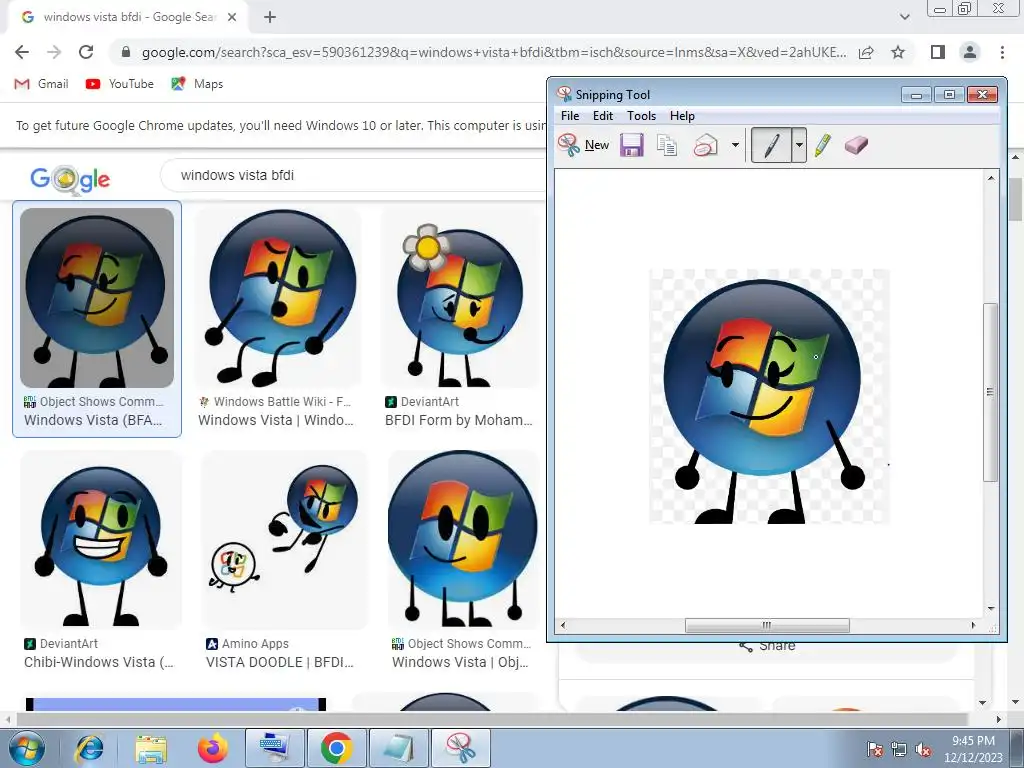Screen dimensions: 1024x768
Task: Reload the Chrome page
Action: [86, 52]
